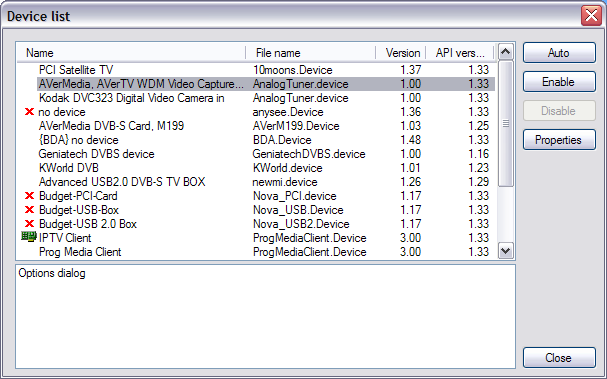Click file name Nova_USB2.Device

coord(301,224)
